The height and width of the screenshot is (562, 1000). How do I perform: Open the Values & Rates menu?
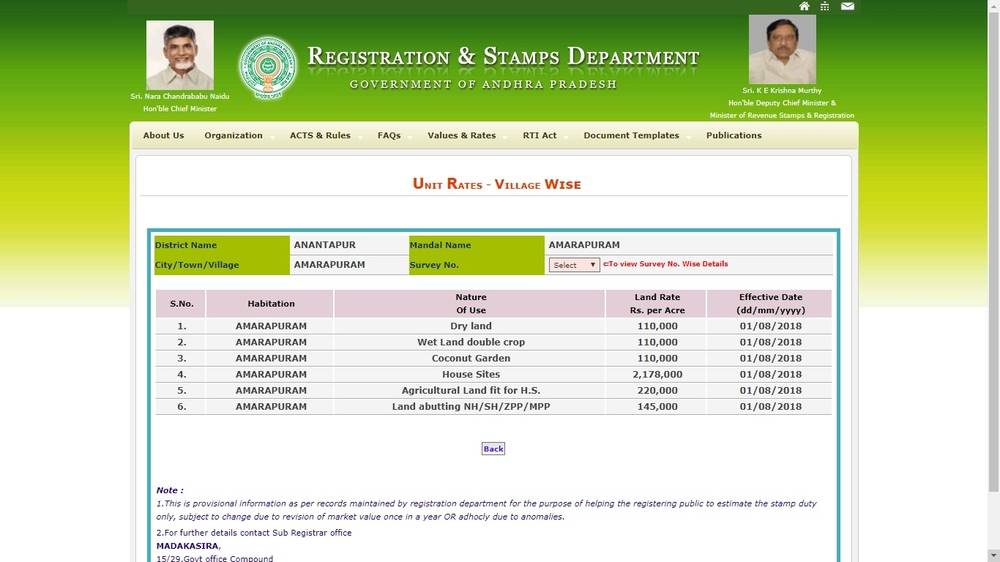click(x=462, y=135)
